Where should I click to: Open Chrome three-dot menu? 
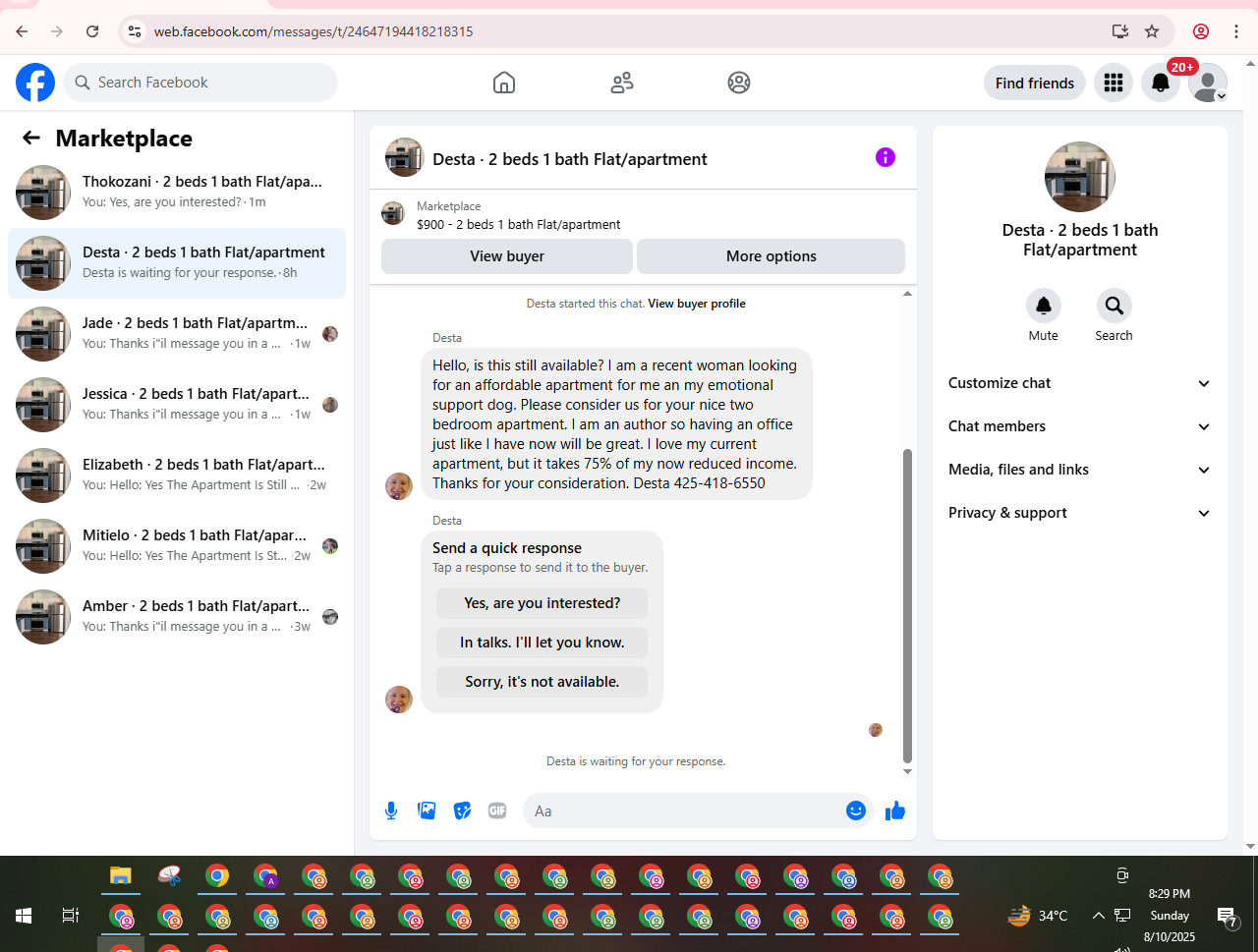coord(1236,31)
